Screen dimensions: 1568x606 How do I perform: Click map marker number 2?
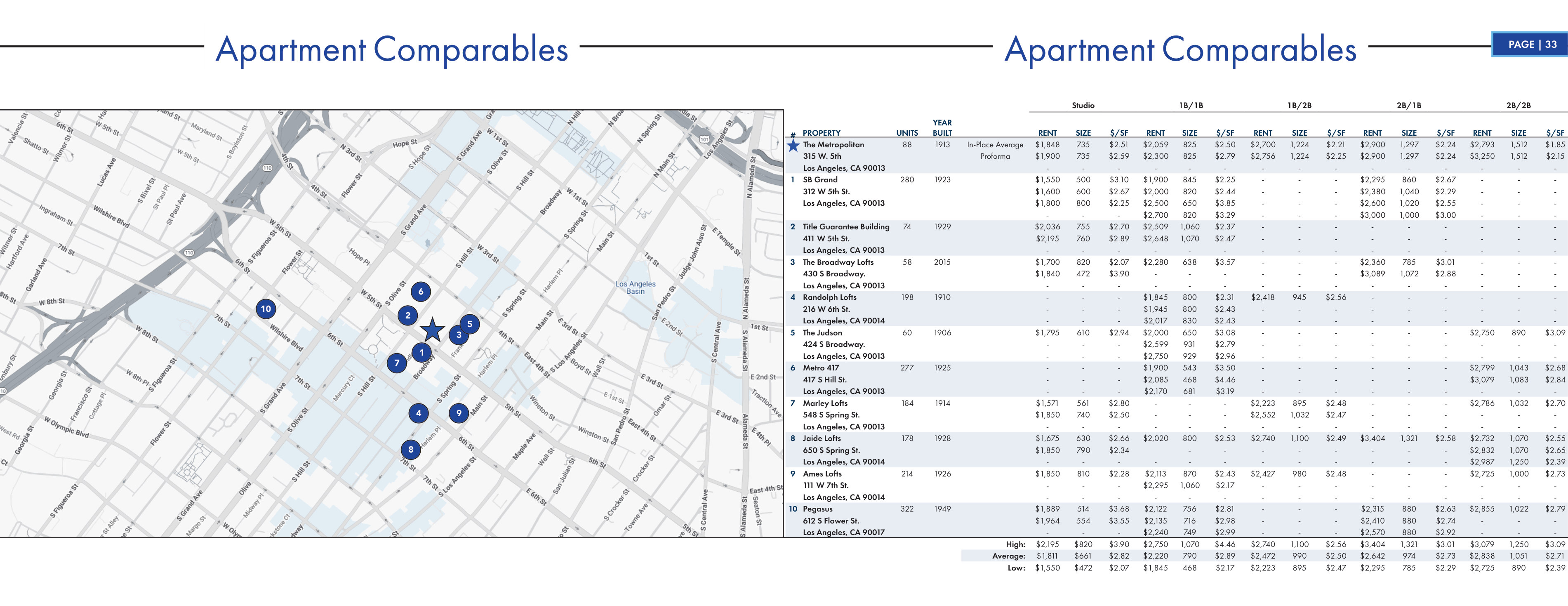tap(408, 315)
